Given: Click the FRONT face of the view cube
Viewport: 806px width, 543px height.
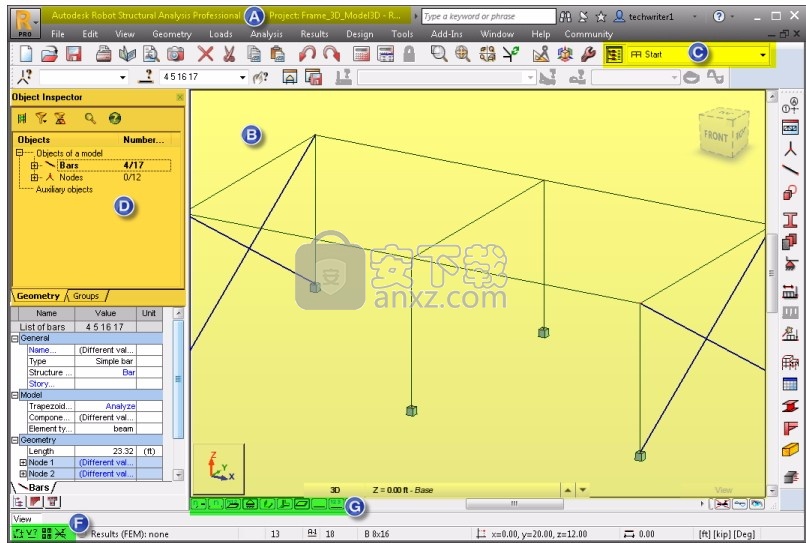Looking at the screenshot, I should tap(716, 136).
